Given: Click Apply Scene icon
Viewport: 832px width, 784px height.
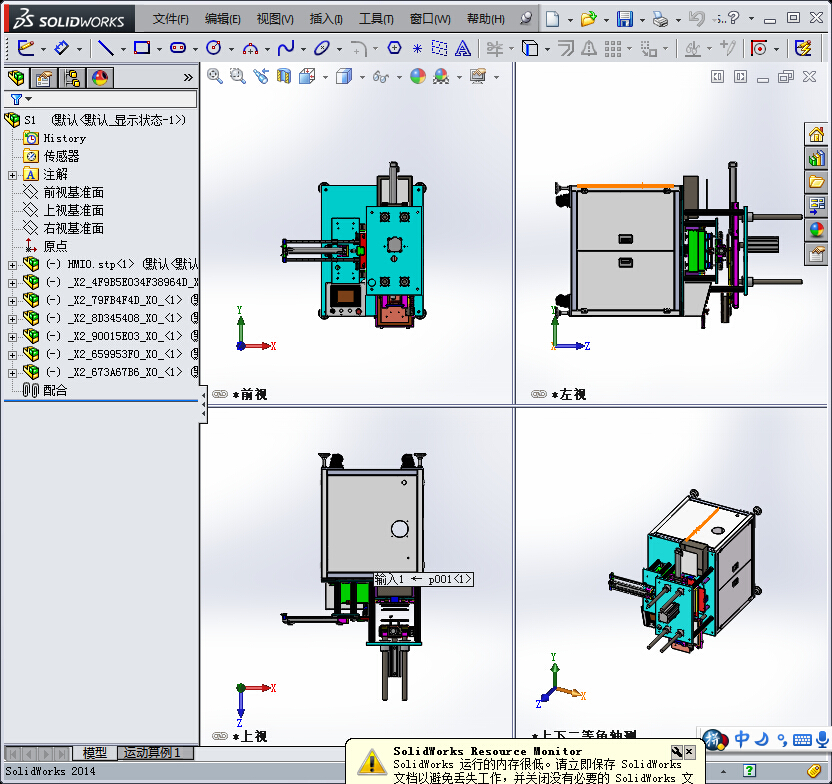Looking at the screenshot, I should click(440, 76).
